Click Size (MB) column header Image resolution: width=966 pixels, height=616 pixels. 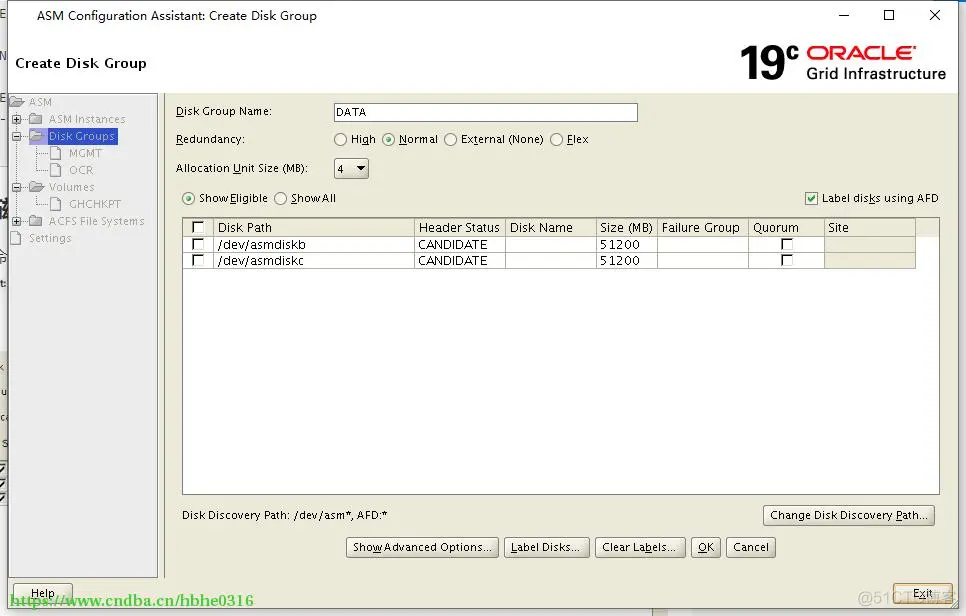(x=627, y=227)
